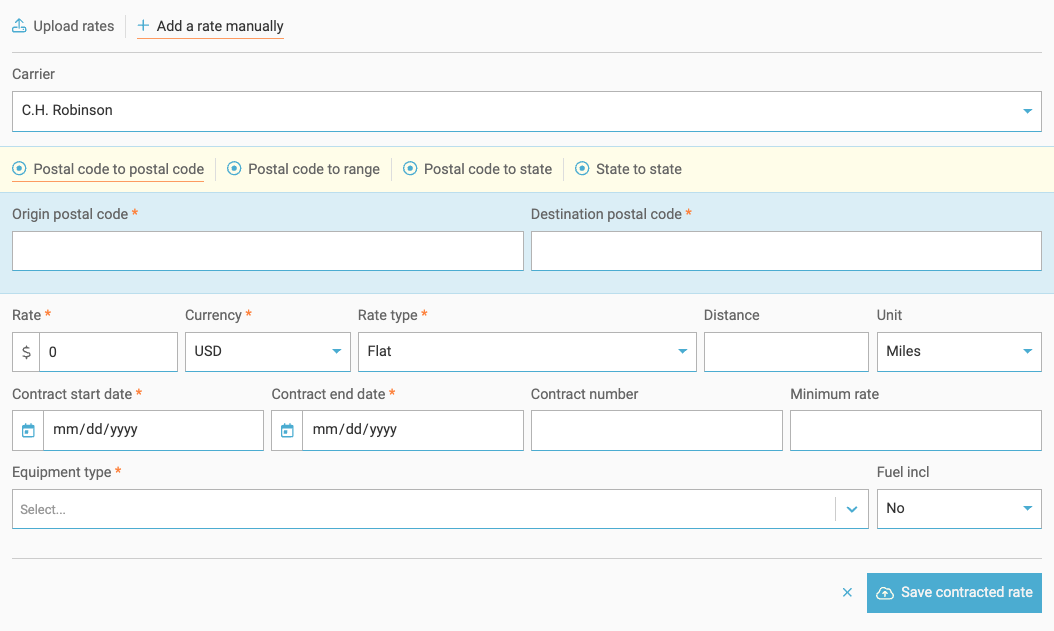Focus the Origin postal code field

267,251
